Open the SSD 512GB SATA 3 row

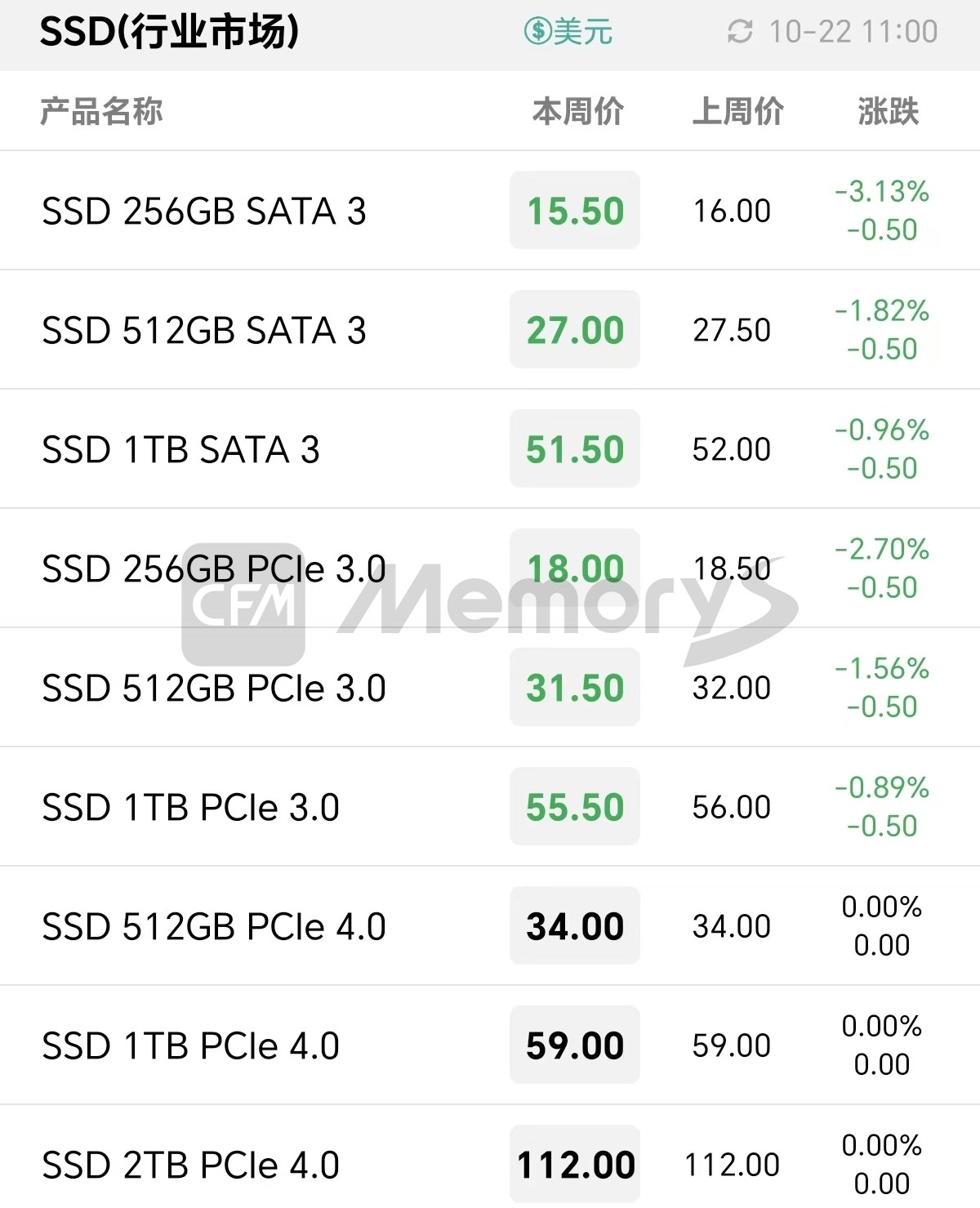[x=490, y=330]
